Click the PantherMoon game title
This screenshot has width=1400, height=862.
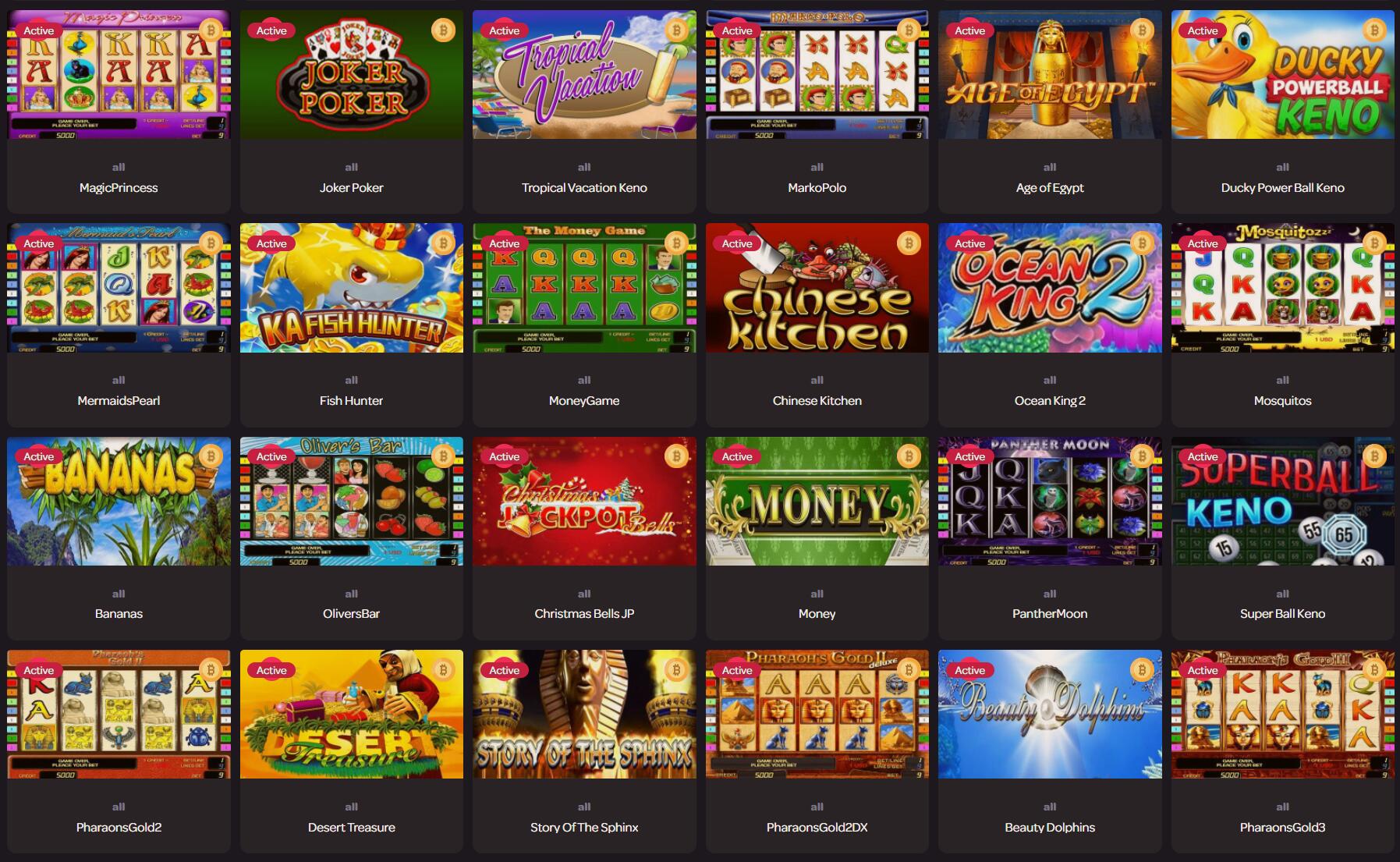[1050, 614]
